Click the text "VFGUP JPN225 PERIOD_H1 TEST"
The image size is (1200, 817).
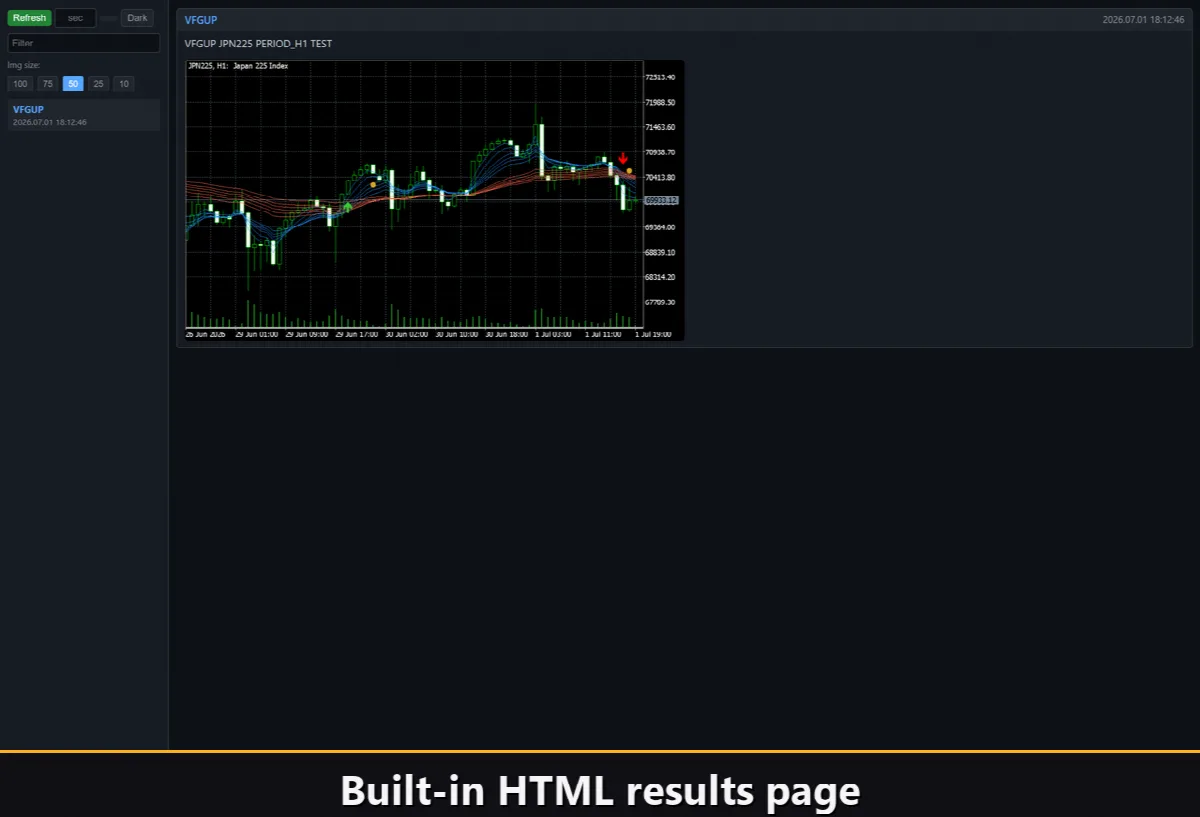[x=258, y=44]
